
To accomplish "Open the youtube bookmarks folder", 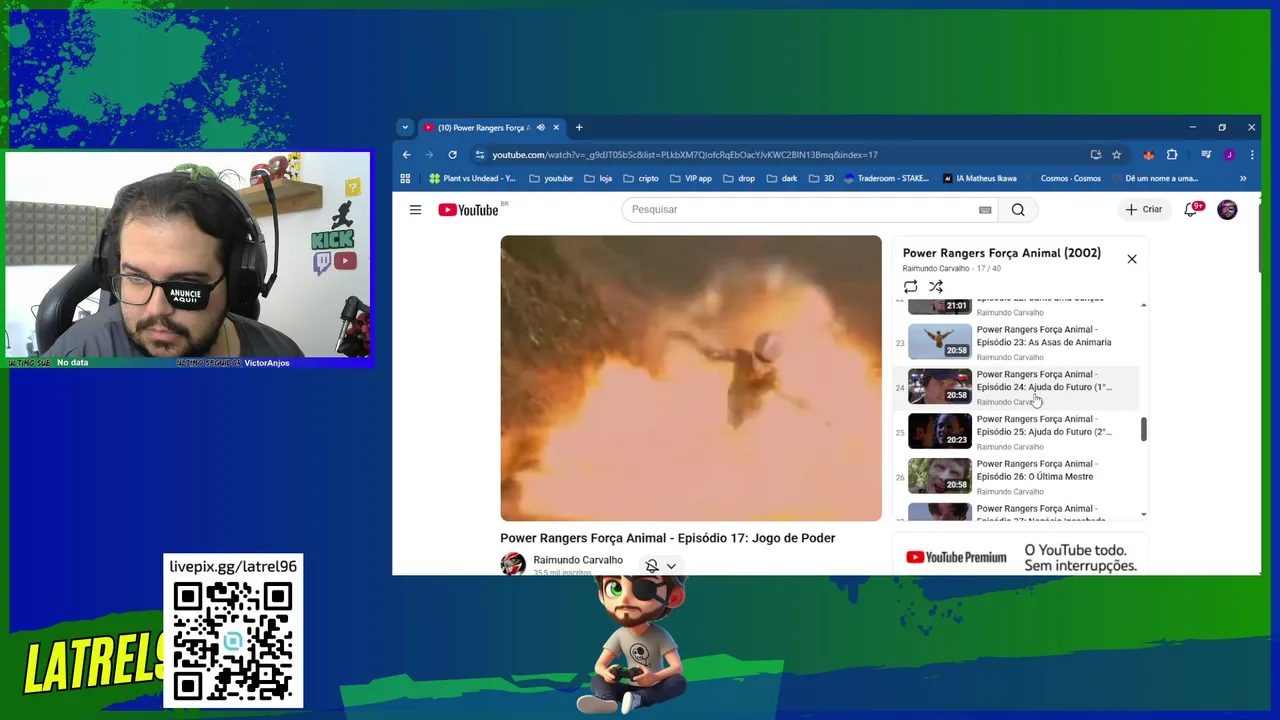I will click(x=551, y=179).
